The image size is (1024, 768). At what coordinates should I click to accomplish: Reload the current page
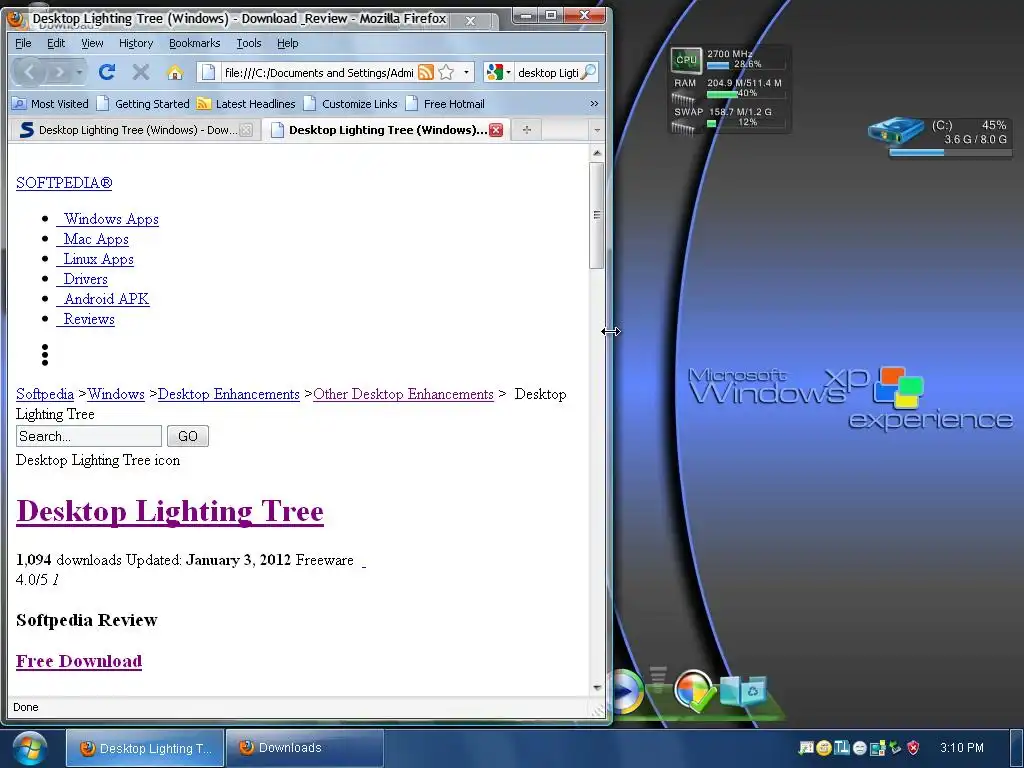click(107, 72)
